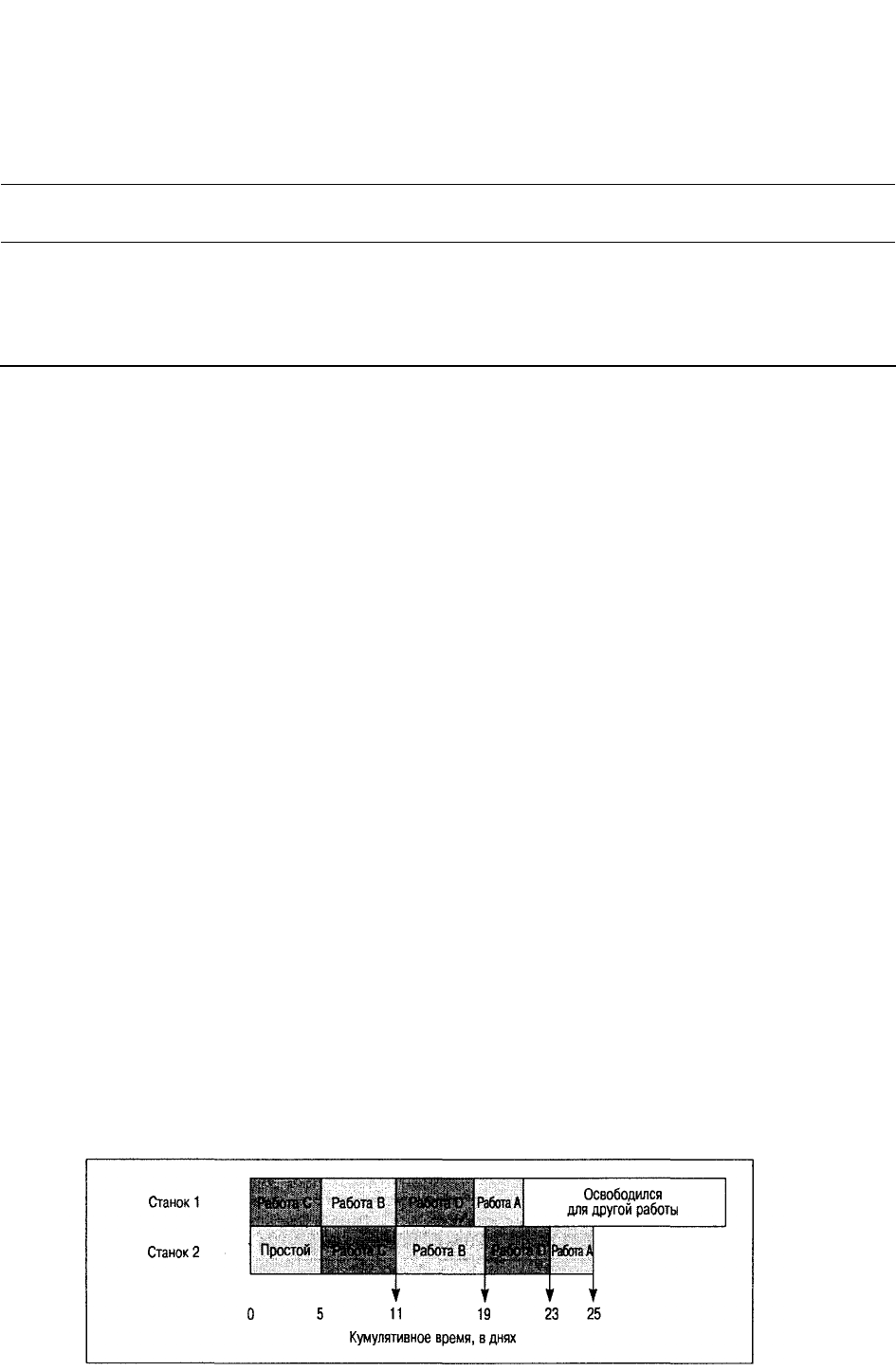Select Работа A block on Станок 1

pyautogui.click(x=499, y=1202)
